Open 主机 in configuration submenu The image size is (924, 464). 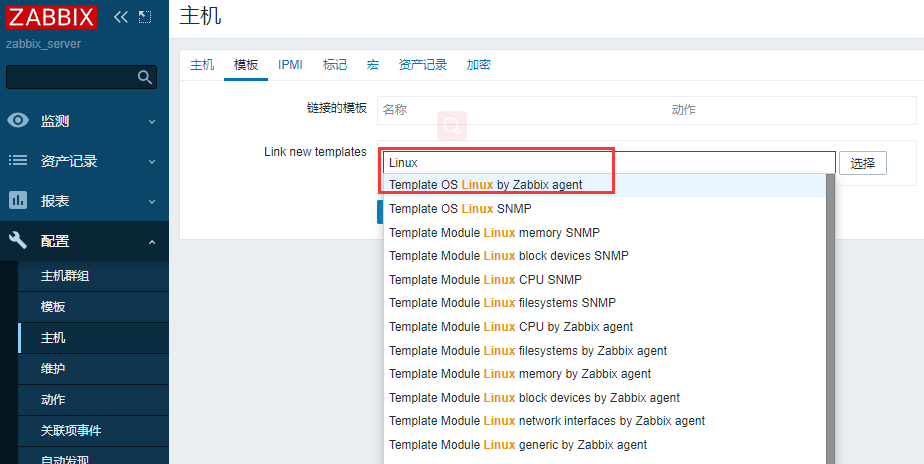[x=93, y=338]
